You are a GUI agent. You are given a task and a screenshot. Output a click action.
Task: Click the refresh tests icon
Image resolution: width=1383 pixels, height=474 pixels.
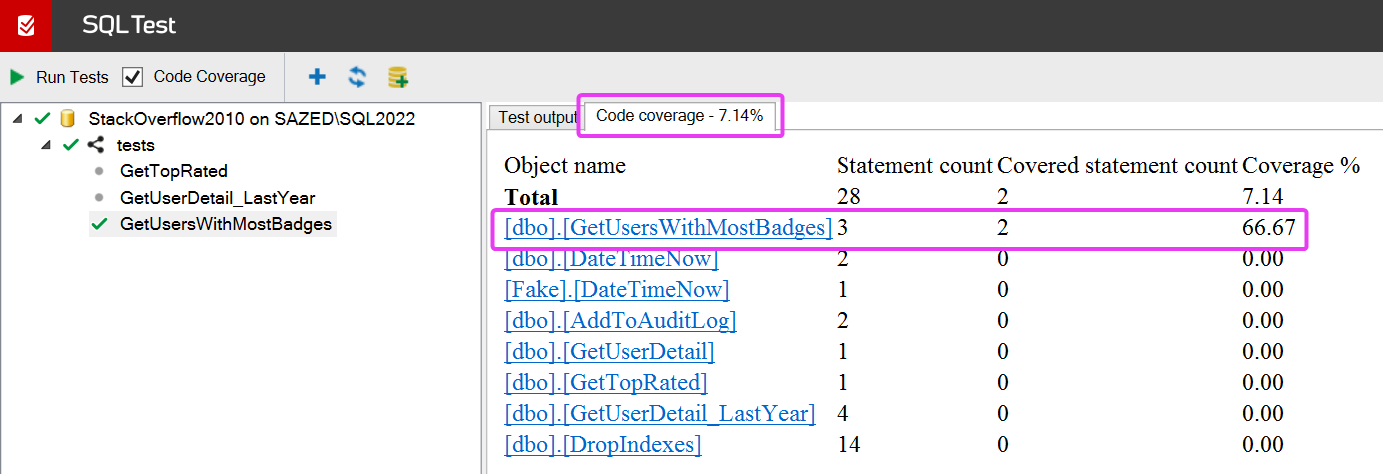pyautogui.click(x=357, y=77)
